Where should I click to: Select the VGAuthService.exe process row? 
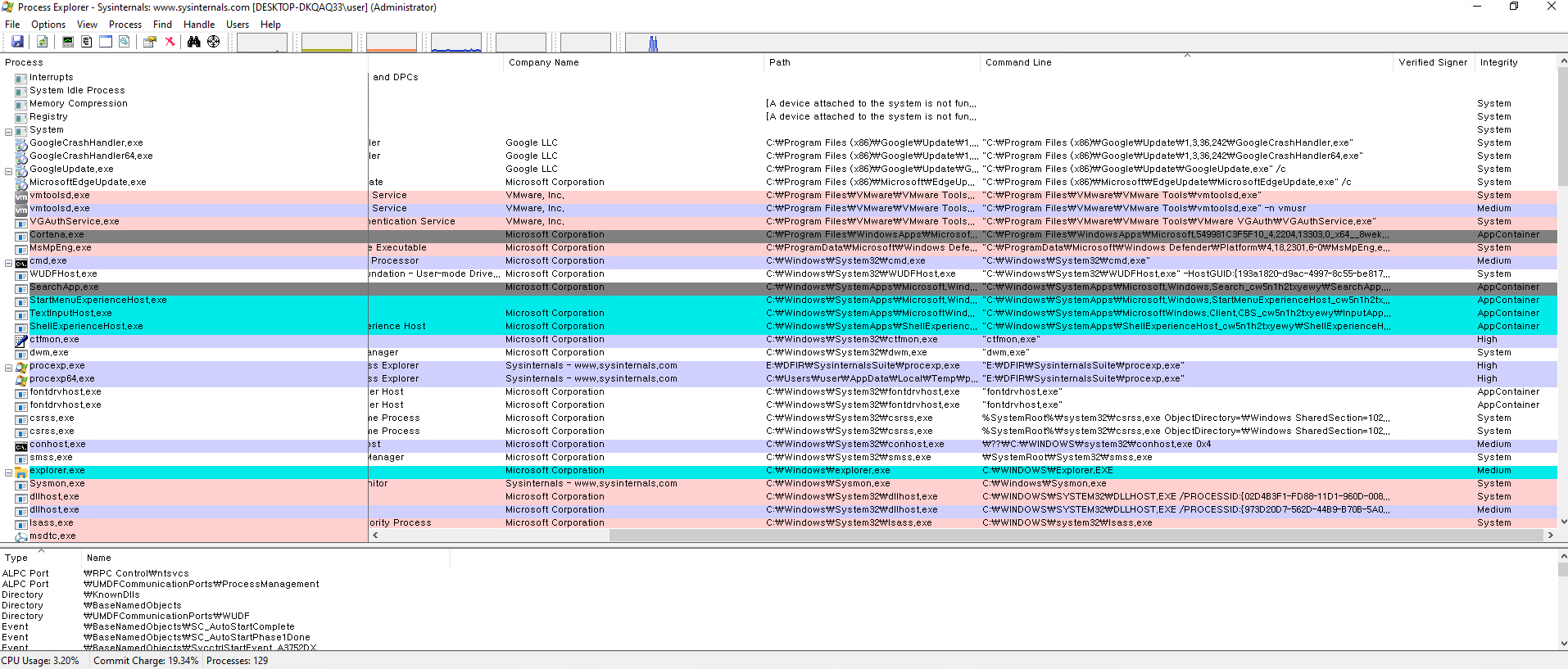[778, 222]
